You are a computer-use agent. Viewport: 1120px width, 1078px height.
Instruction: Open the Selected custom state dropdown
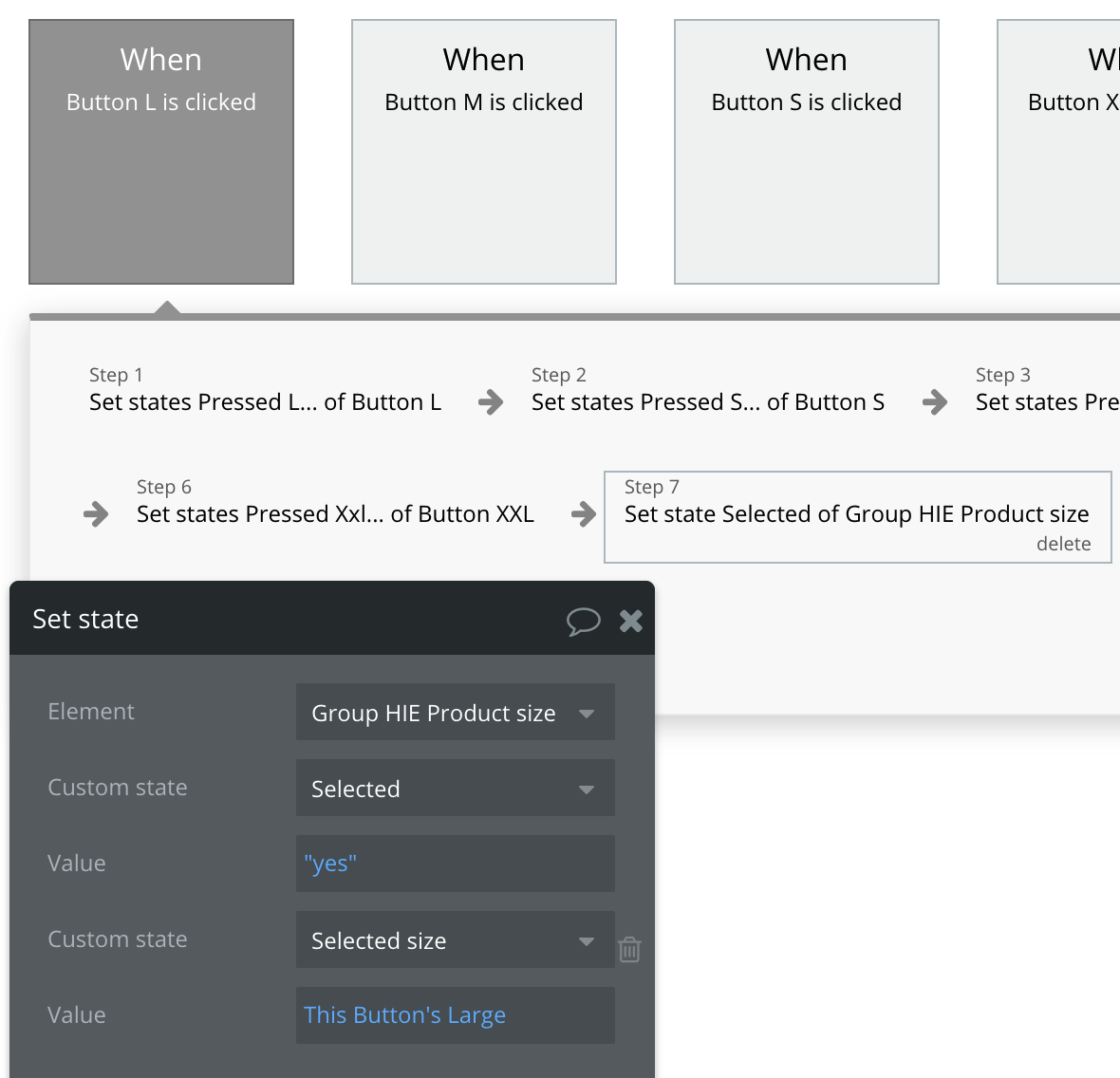pyautogui.click(x=455, y=789)
